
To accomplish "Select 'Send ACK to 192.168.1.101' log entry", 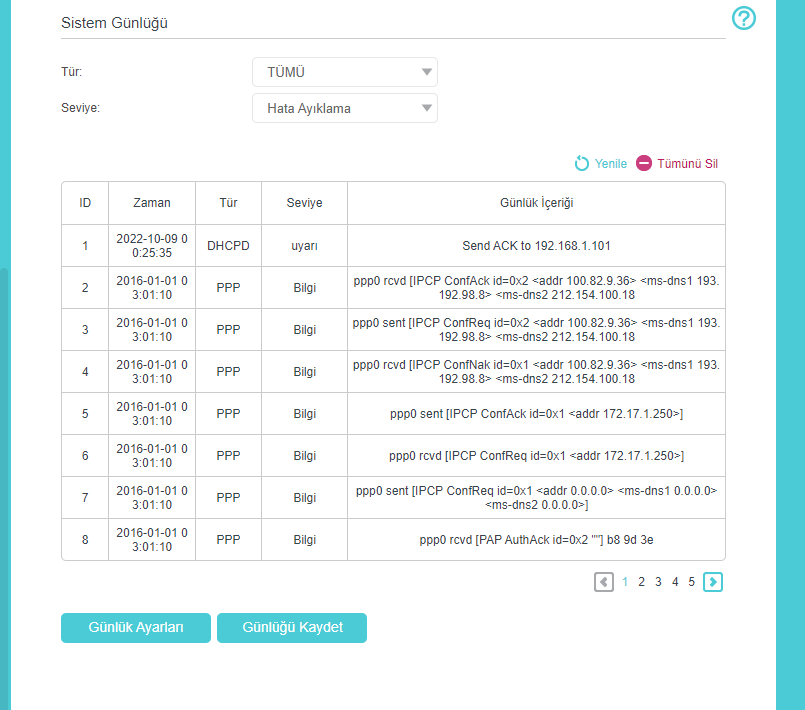I will click(x=536, y=245).
